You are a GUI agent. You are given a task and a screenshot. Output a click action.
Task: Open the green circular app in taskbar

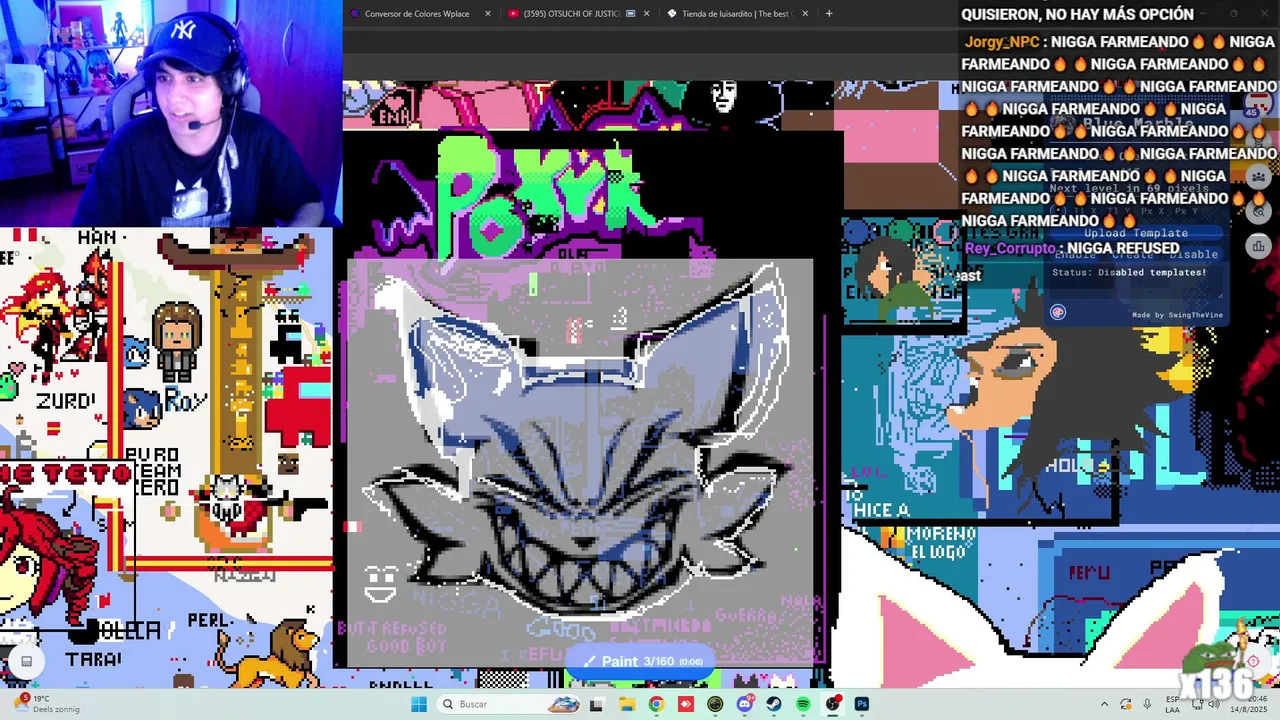715,704
